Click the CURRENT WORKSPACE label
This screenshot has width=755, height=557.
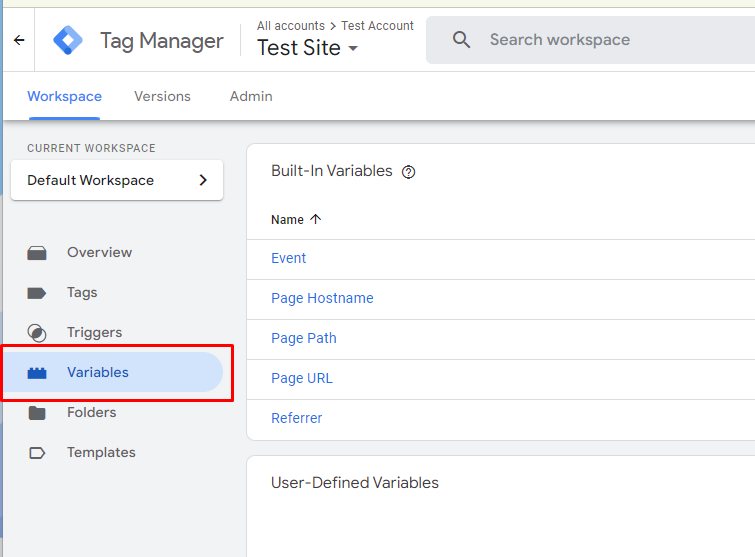point(91,148)
